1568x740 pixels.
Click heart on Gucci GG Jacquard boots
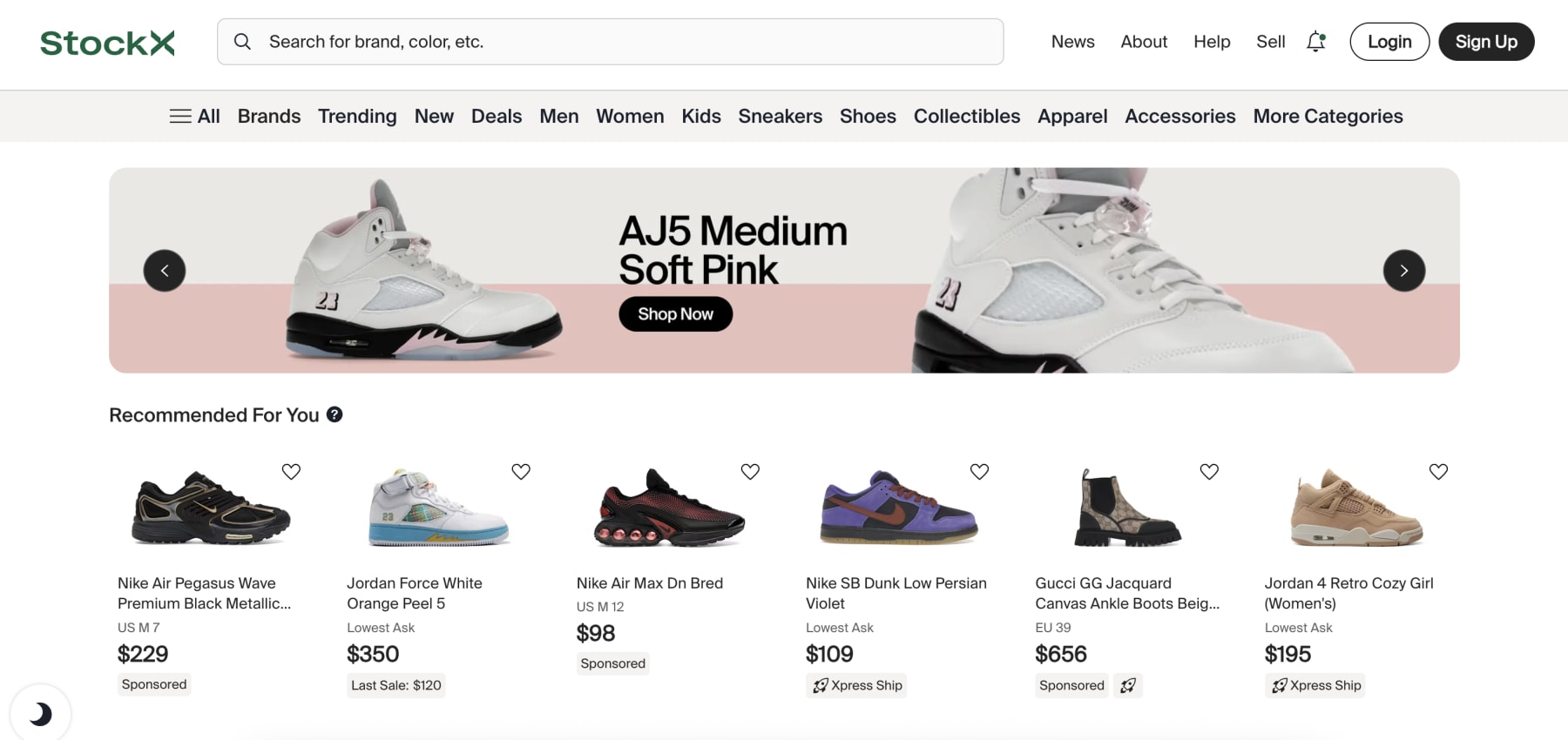[1209, 472]
